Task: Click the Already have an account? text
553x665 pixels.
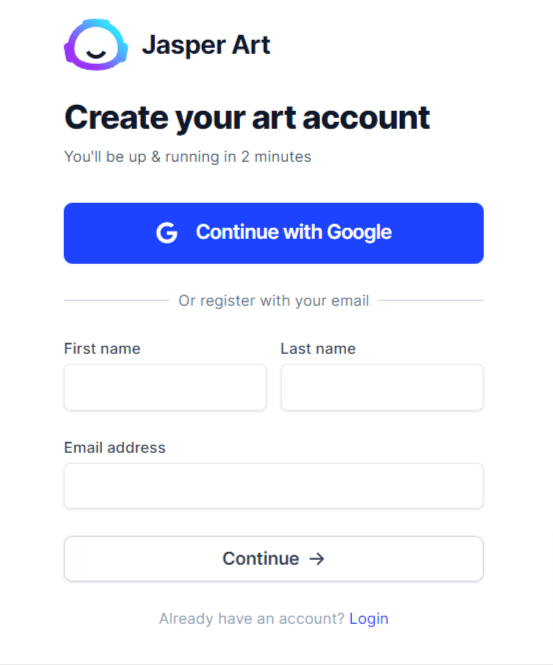Action: point(252,619)
